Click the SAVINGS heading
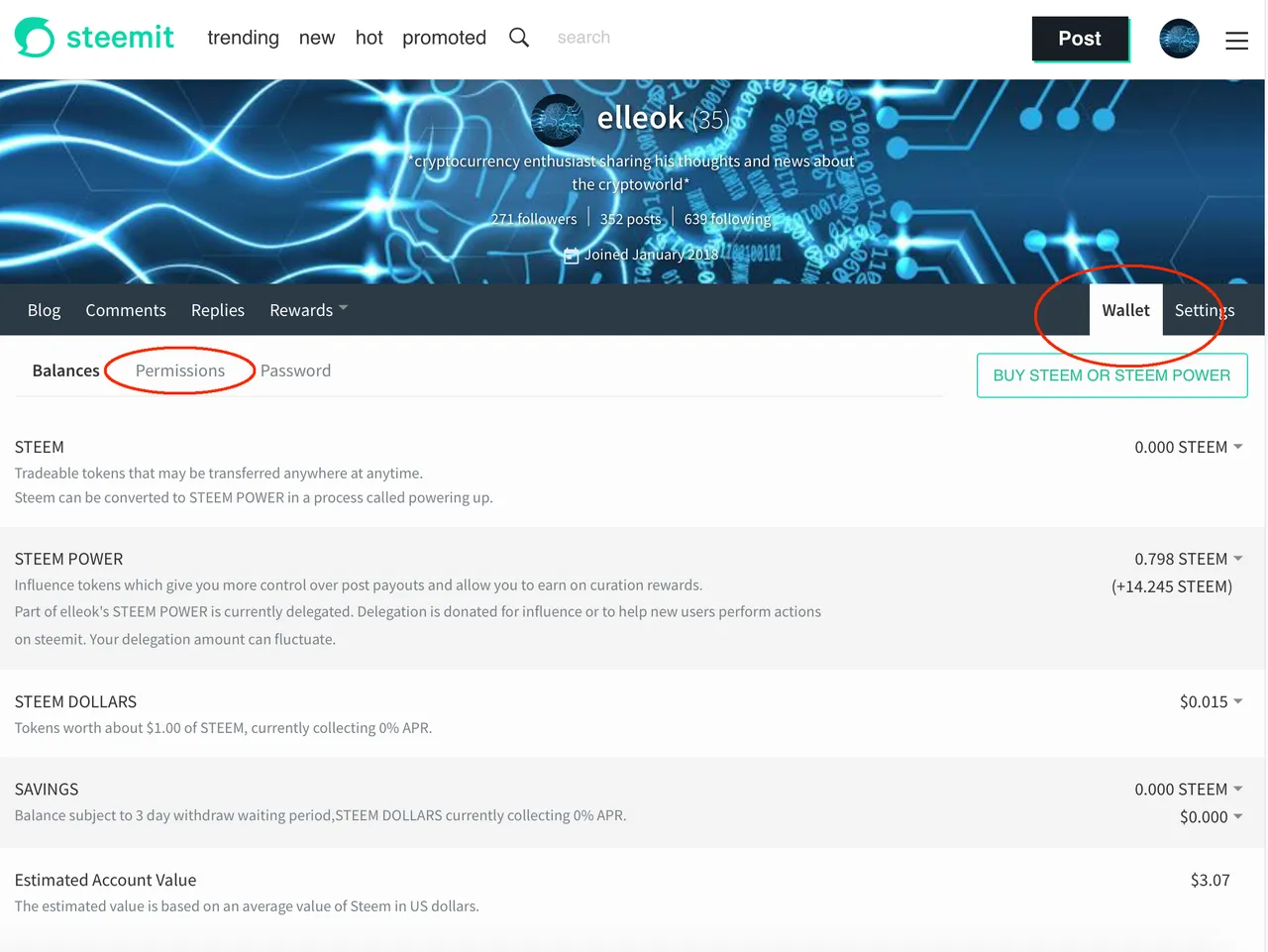The image size is (1268, 952). [47, 789]
